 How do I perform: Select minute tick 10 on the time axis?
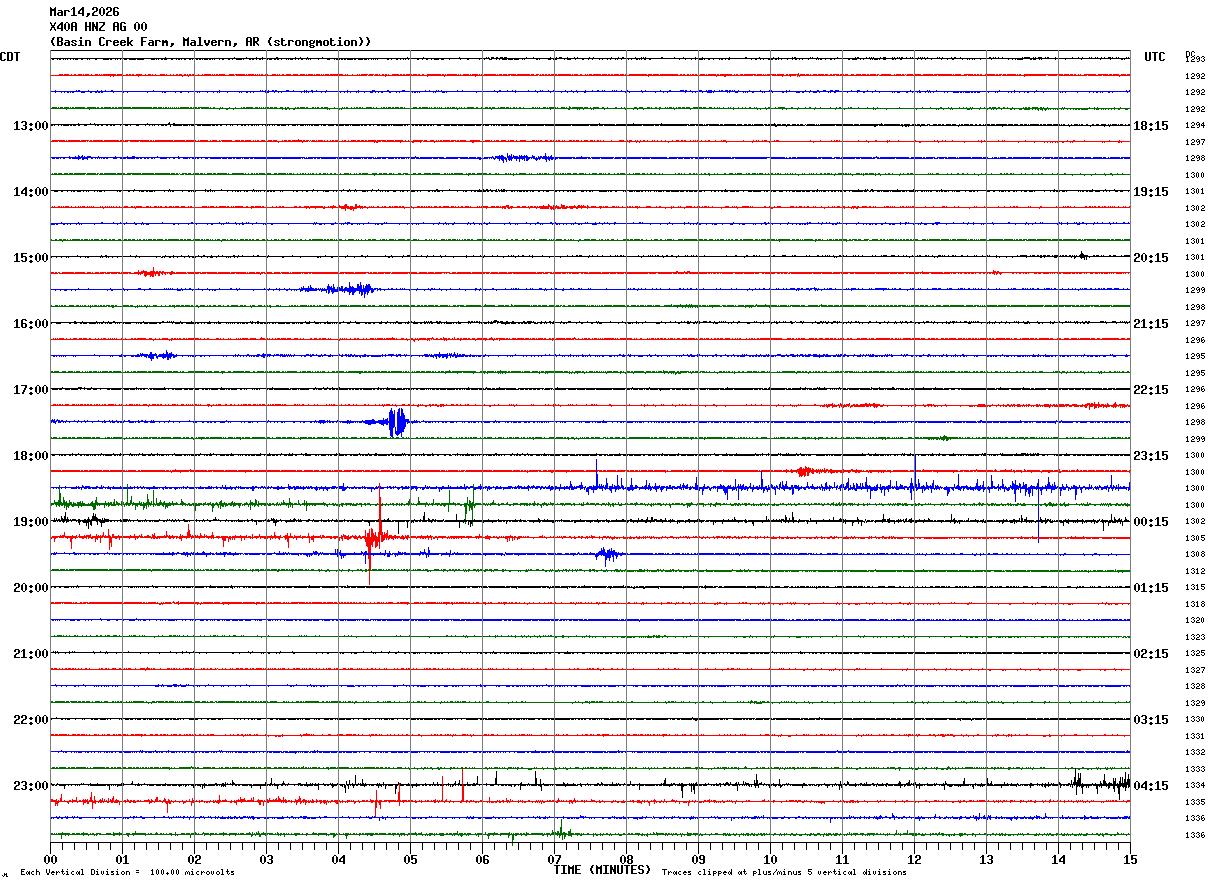[x=770, y=859]
